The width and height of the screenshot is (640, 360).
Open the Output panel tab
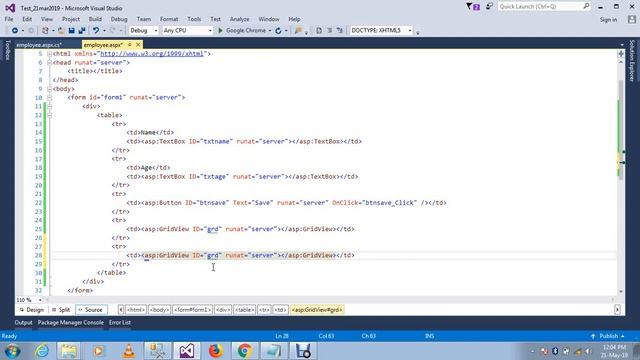pos(23,322)
